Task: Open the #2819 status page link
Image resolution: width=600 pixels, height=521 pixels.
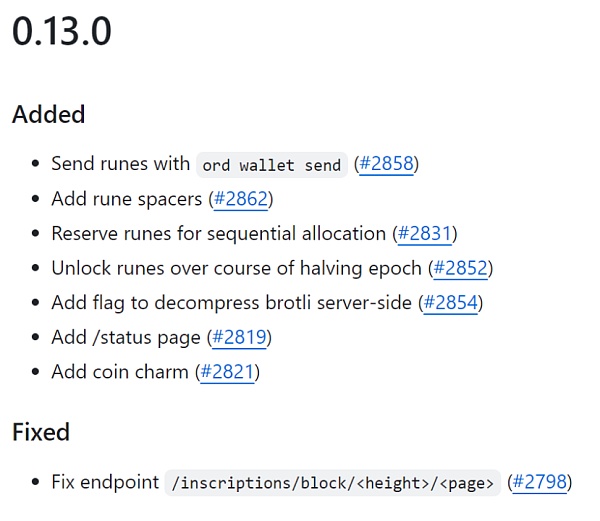Action: coord(239,337)
